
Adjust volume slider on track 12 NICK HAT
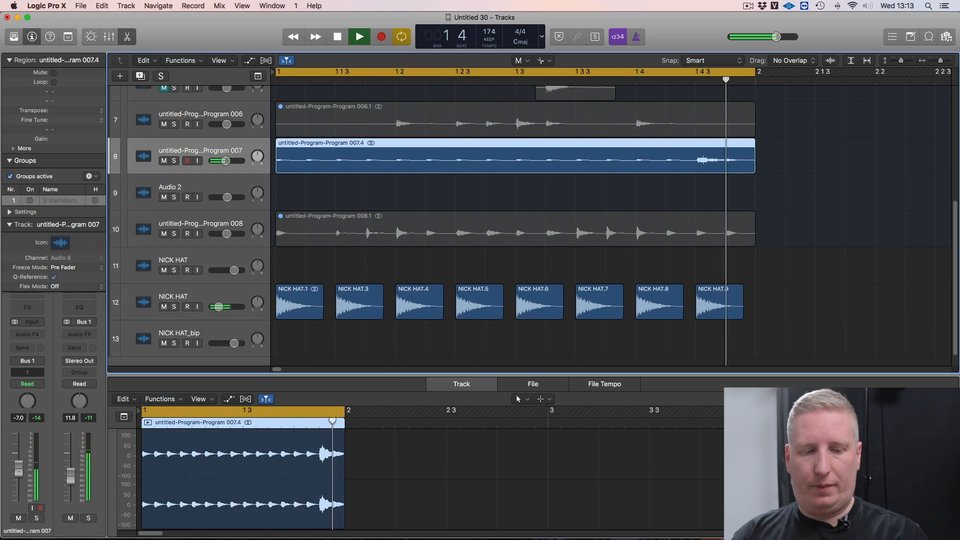[219, 307]
